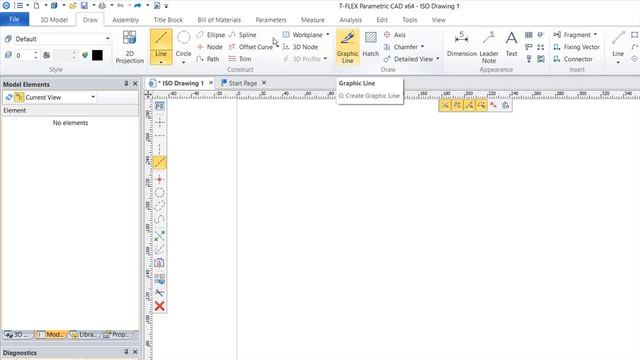
Task: Activate the Offset Curve tool
Action: (251, 47)
